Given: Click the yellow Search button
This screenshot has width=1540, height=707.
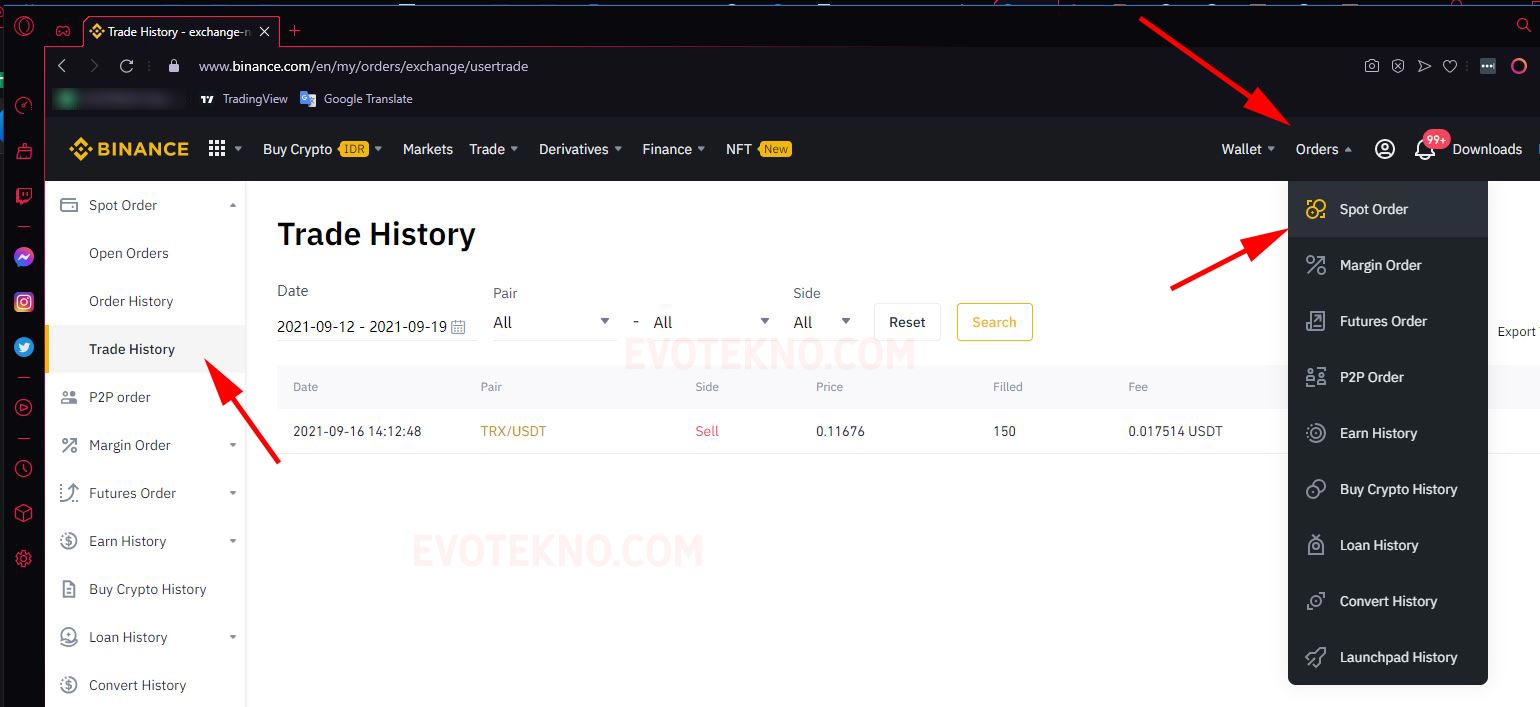Looking at the screenshot, I should coord(994,322).
